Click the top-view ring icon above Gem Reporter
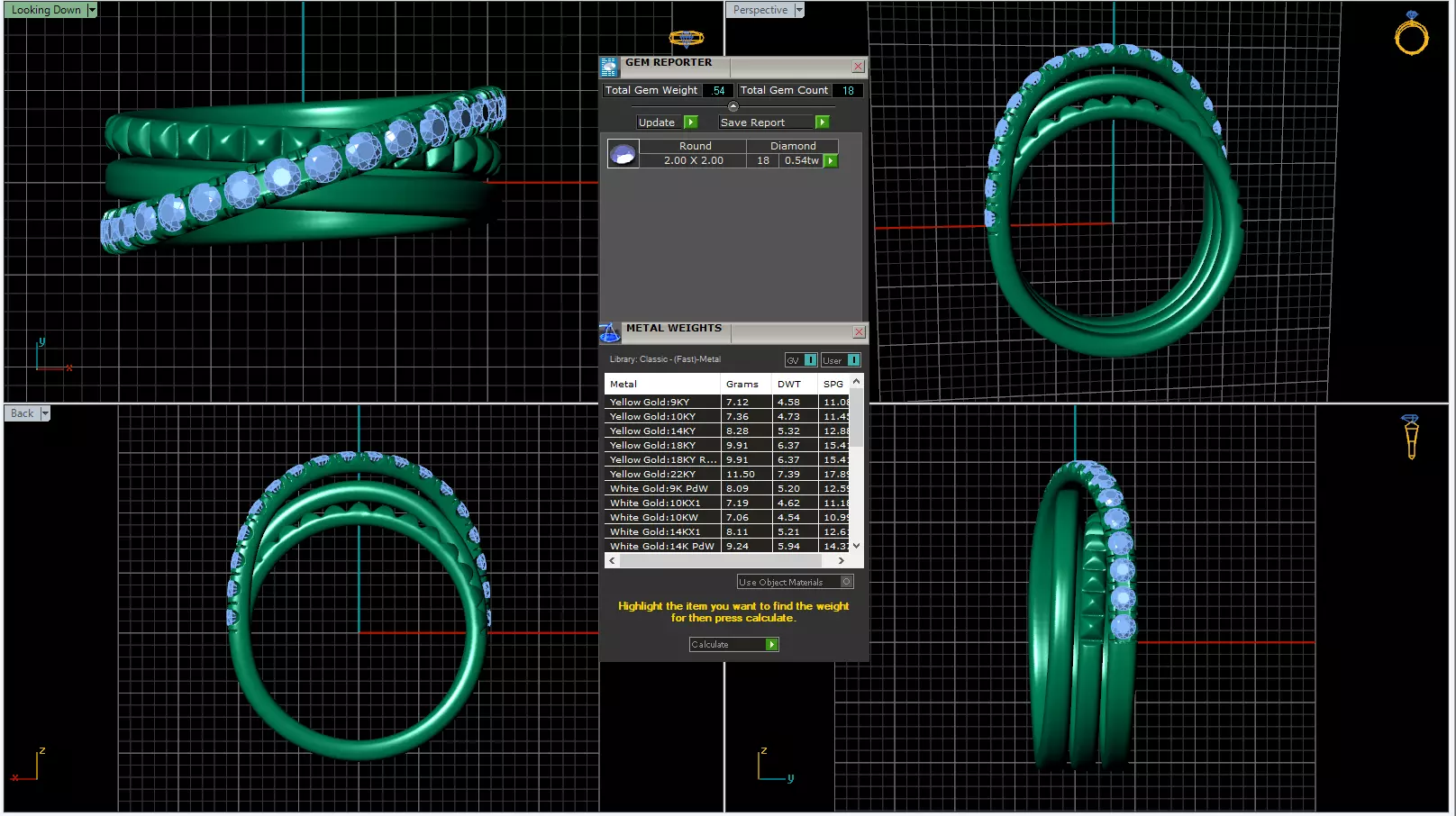The height and width of the screenshot is (816, 1456). pos(686,38)
